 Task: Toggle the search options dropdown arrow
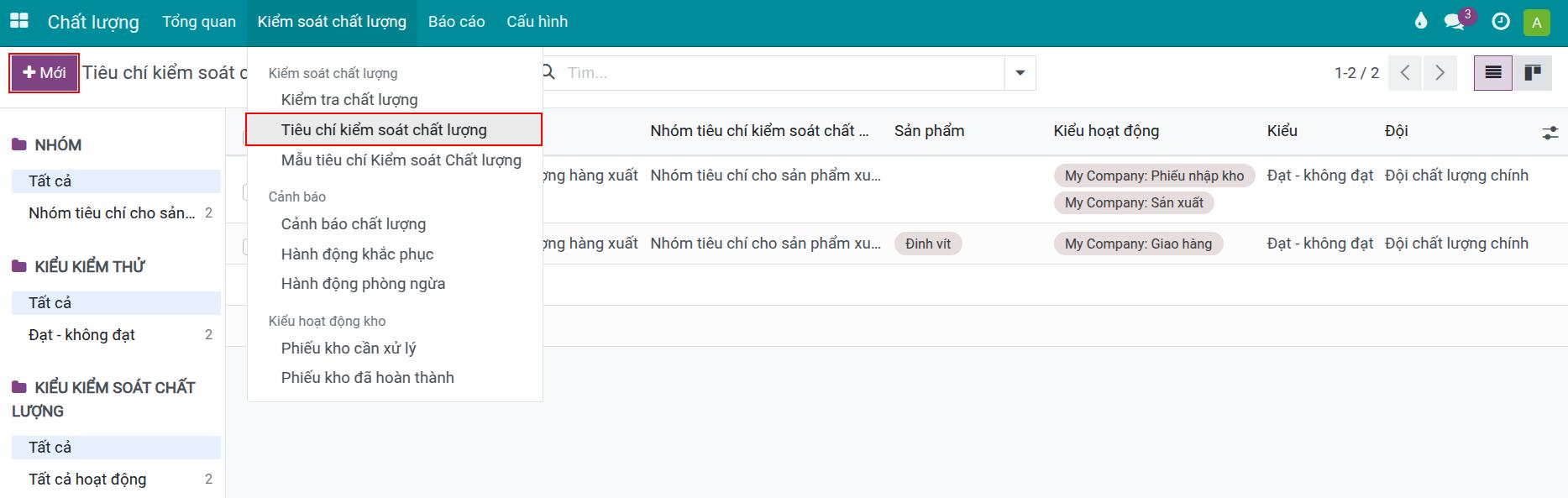coord(1020,73)
